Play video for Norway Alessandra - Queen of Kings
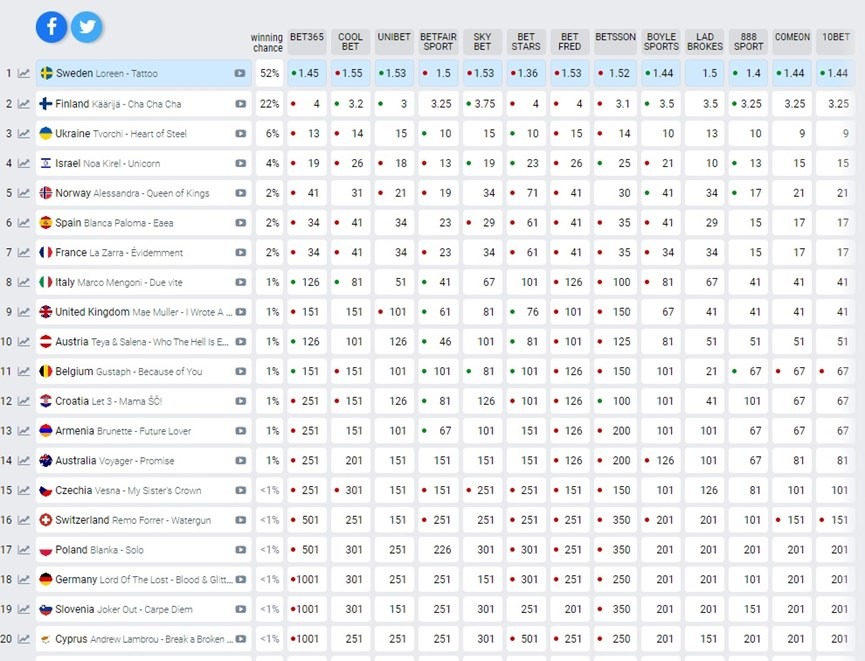The height and width of the screenshot is (661, 865). pyautogui.click(x=240, y=193)
